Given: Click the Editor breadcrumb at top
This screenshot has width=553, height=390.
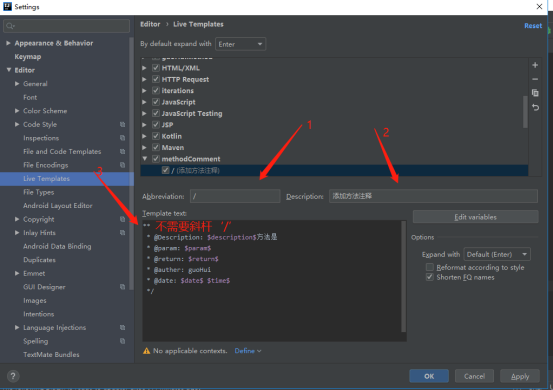Looking at the screenshot, I should click(x=150, y=24).
